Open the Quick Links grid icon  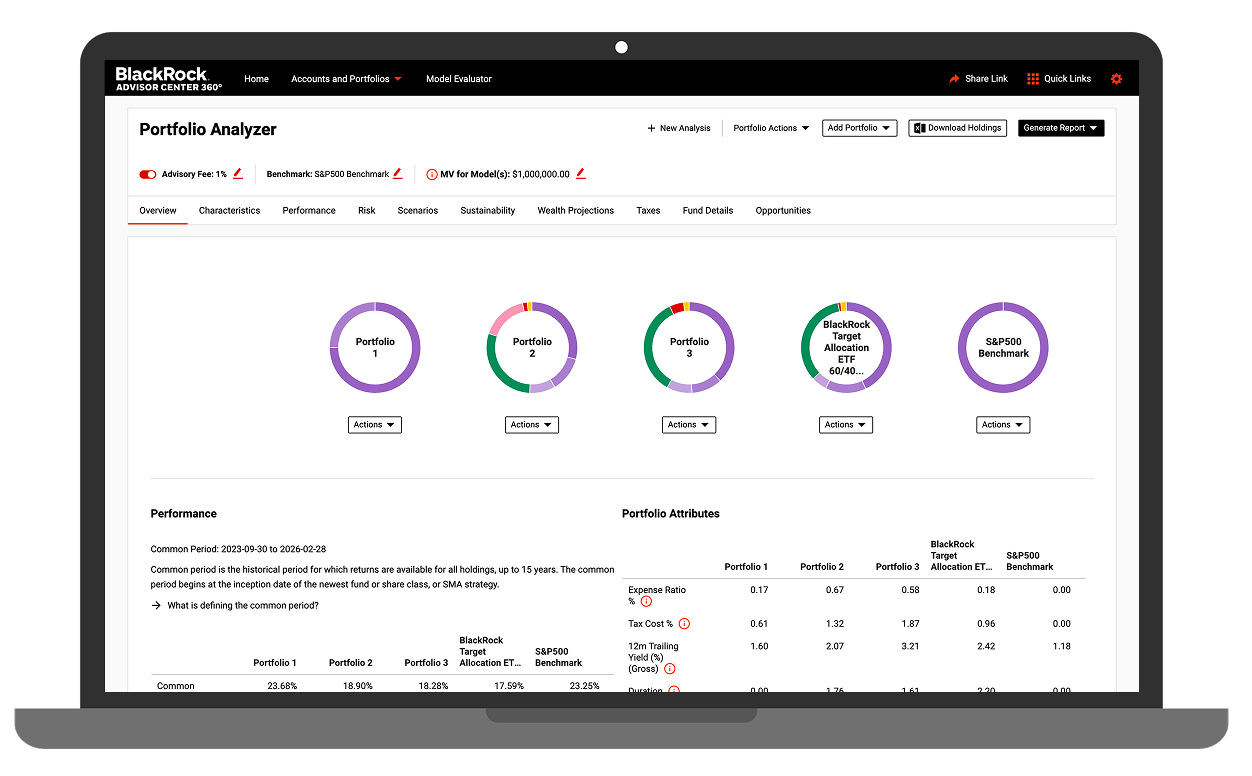pos(1033,79)
